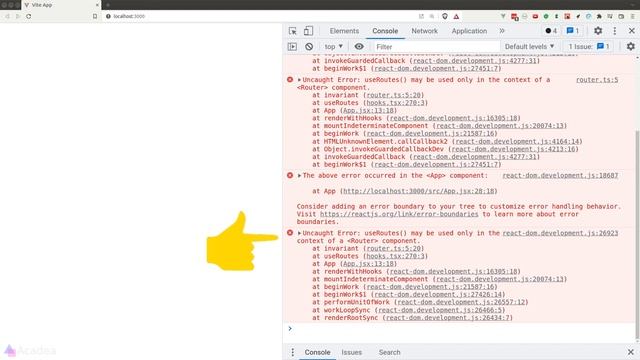640x360 pixels.
Task: Activate the inspect element picker icon
Action: [x=293, y=31]
